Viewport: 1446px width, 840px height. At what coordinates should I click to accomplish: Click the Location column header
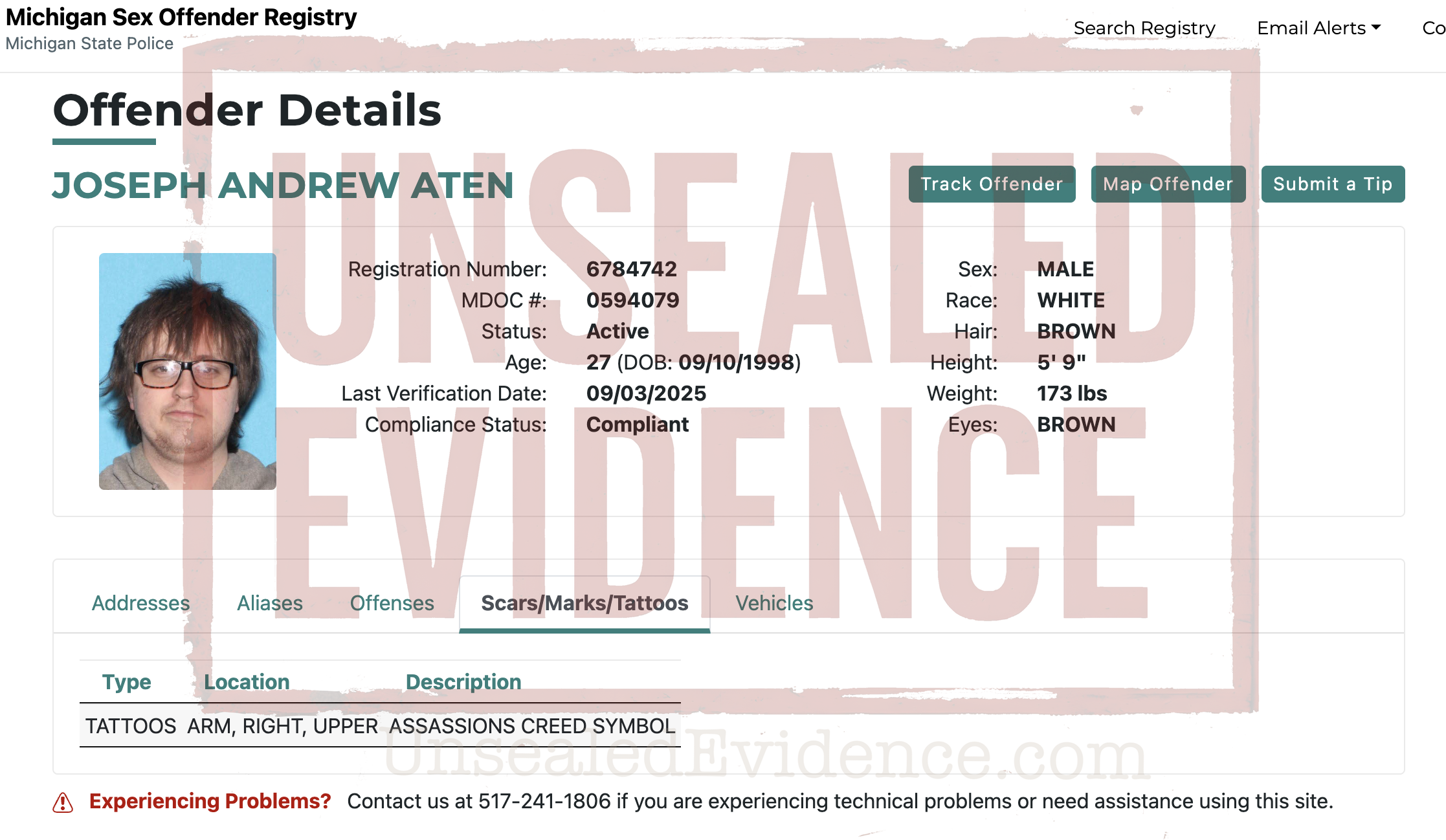click(x=247, y=681)
